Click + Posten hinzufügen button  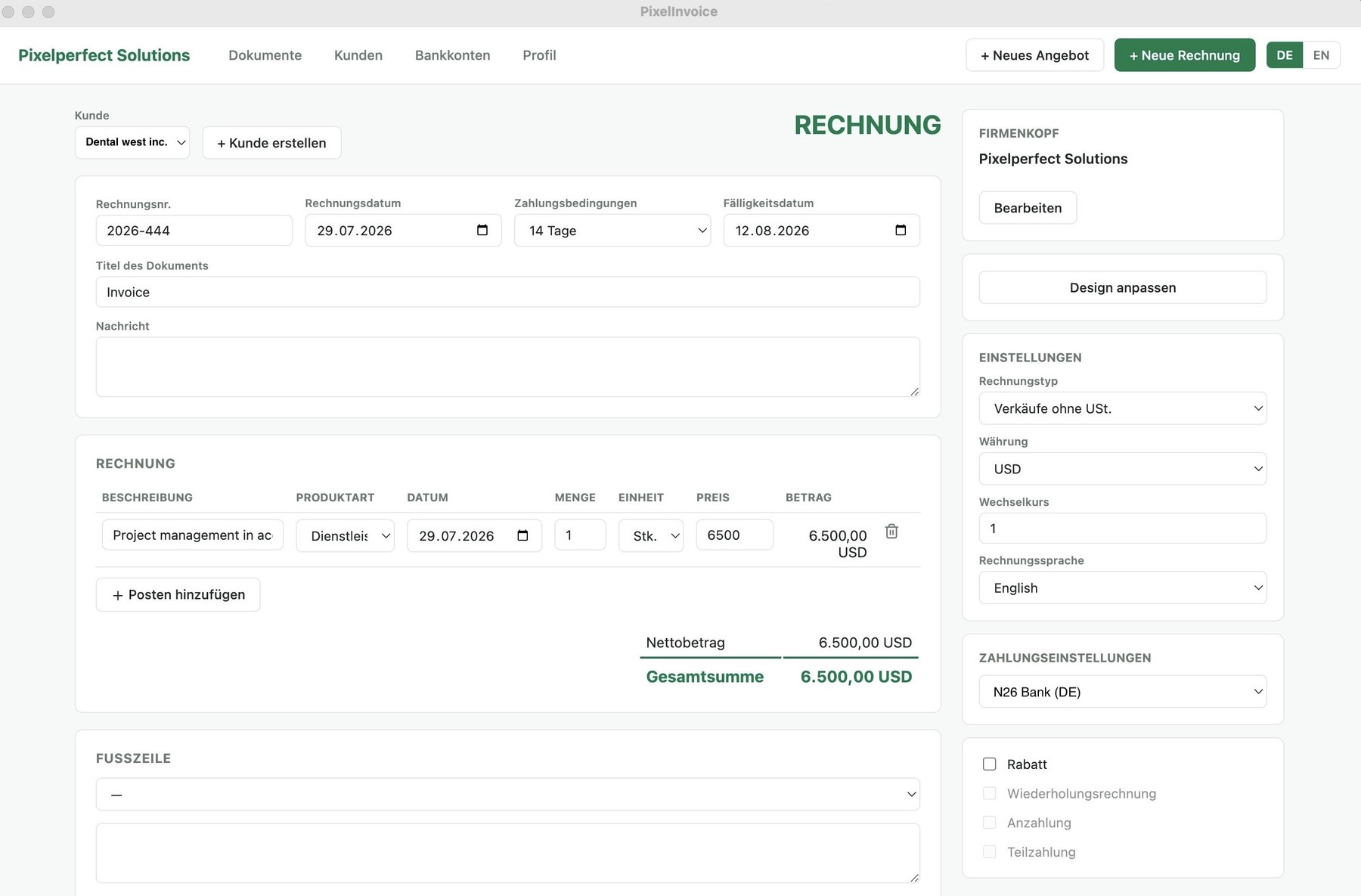178,594
